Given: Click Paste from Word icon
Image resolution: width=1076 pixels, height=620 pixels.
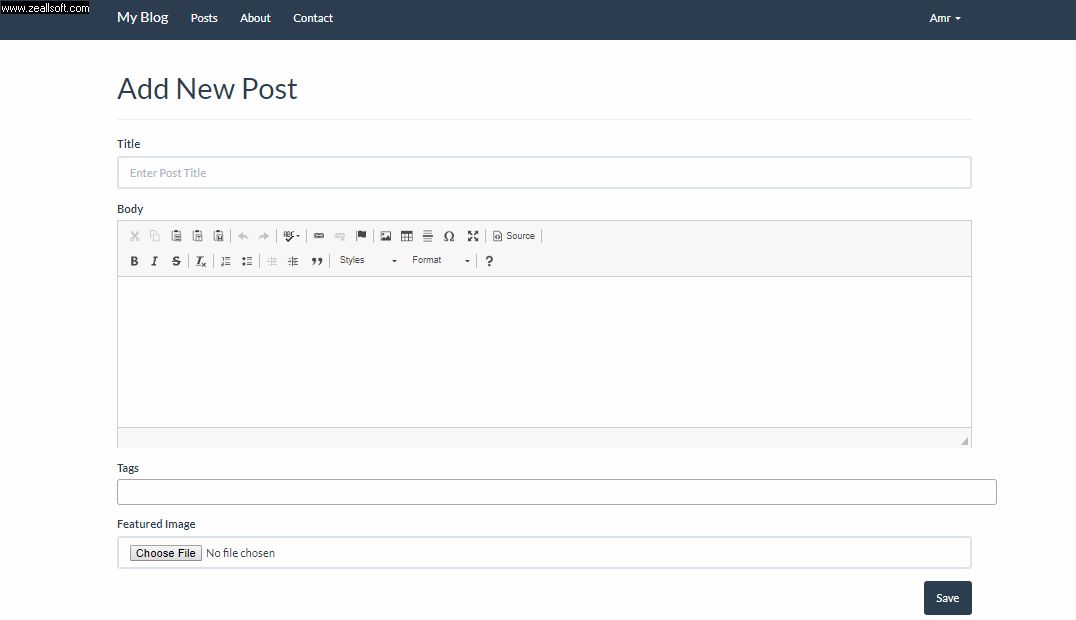Looking at the screenshot, I should point(218,236).
